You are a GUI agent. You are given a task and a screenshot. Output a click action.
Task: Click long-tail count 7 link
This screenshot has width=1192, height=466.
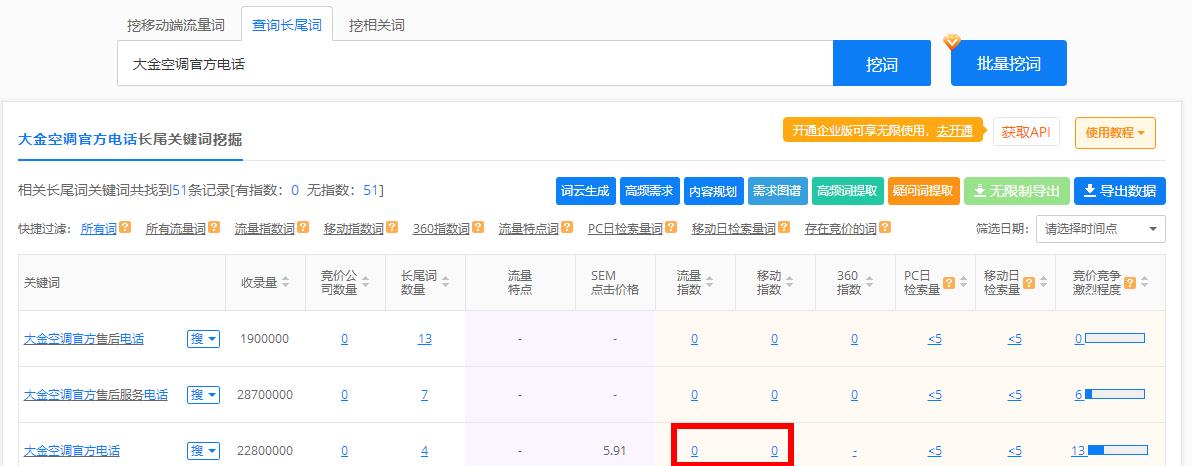tap(424, 395)
